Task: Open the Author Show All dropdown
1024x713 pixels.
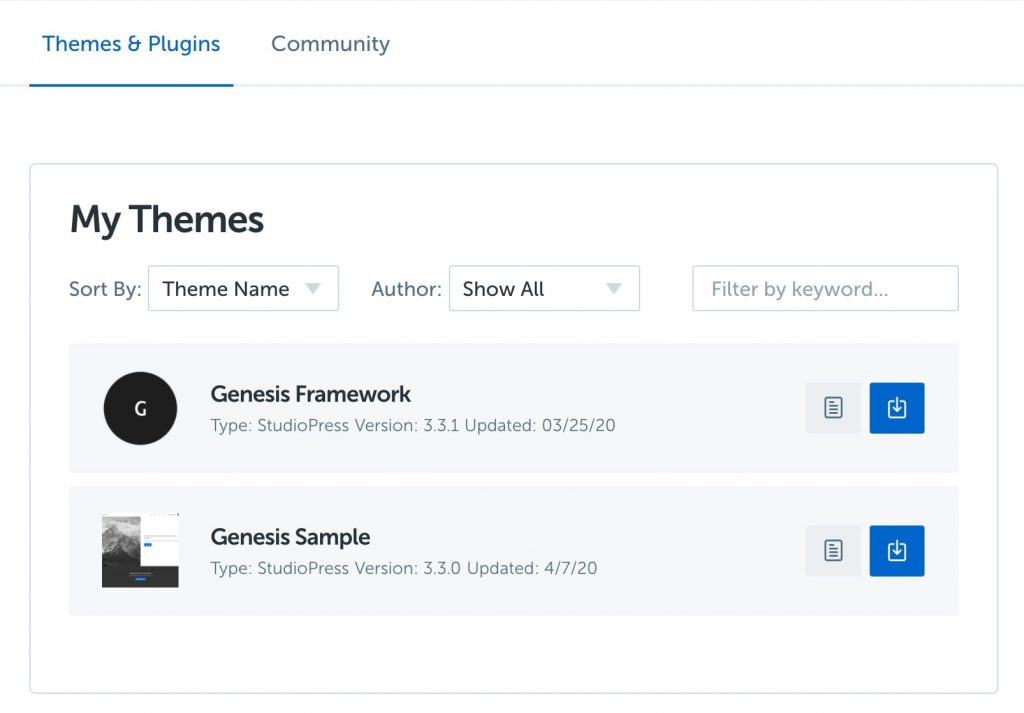Action: 544,288
